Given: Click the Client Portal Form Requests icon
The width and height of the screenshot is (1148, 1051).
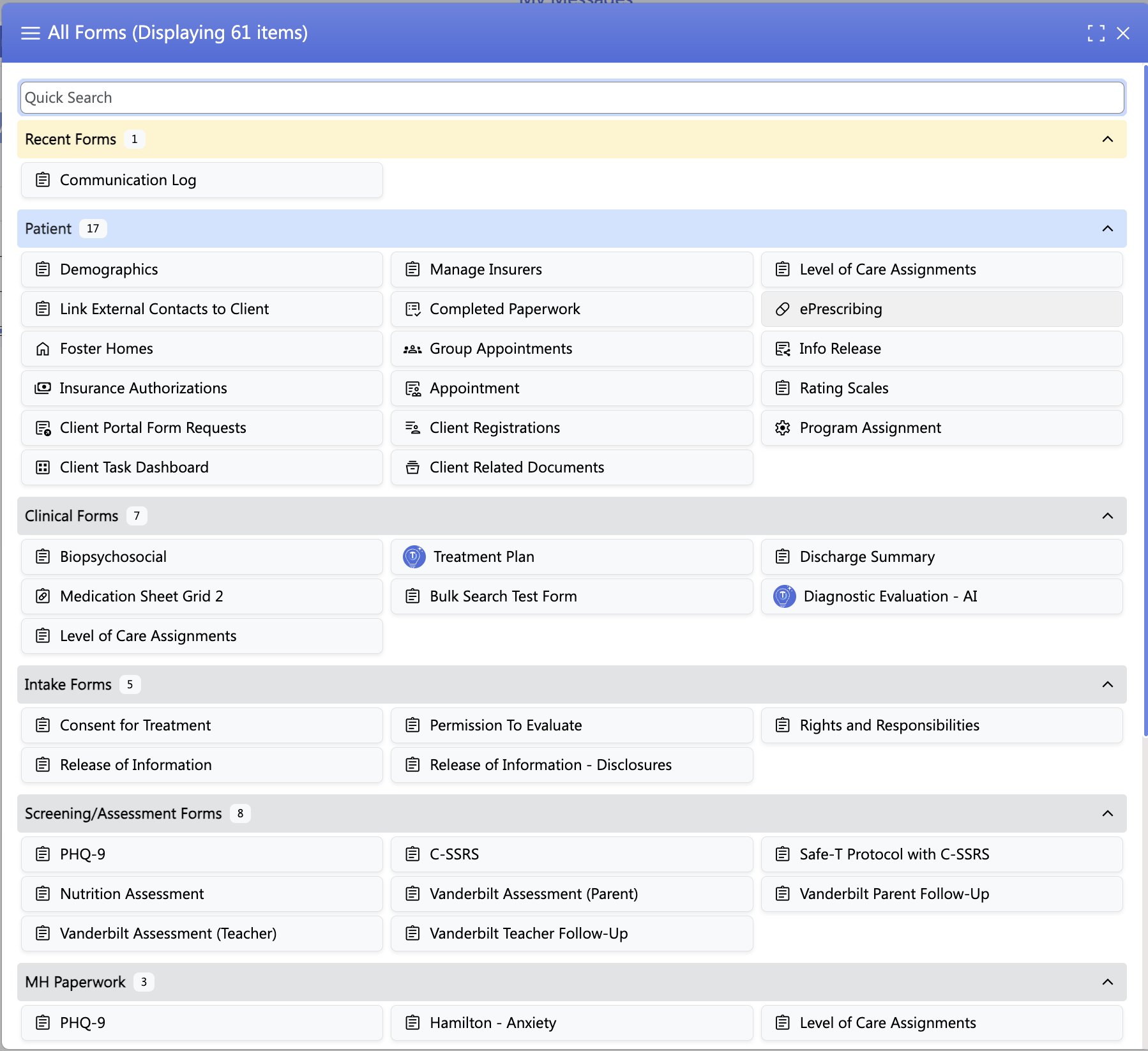Looking at the screenshot, I should click(x=43, y=428).
